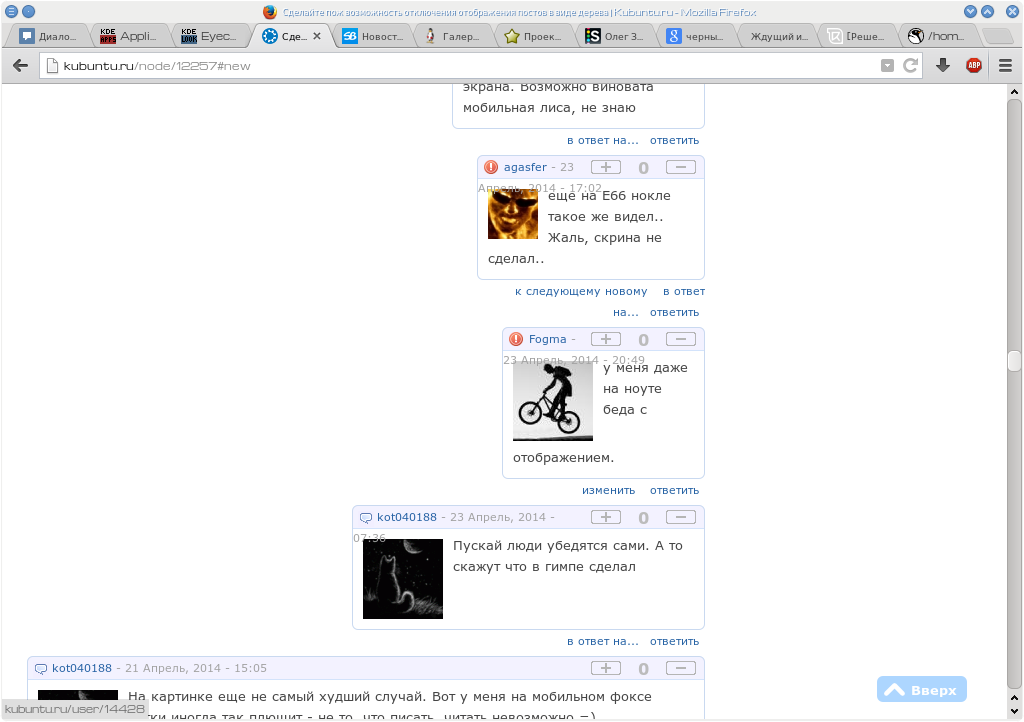The image size is (1024, 722).
Task: Close the active Сде... tab
Action: point(317,36)
